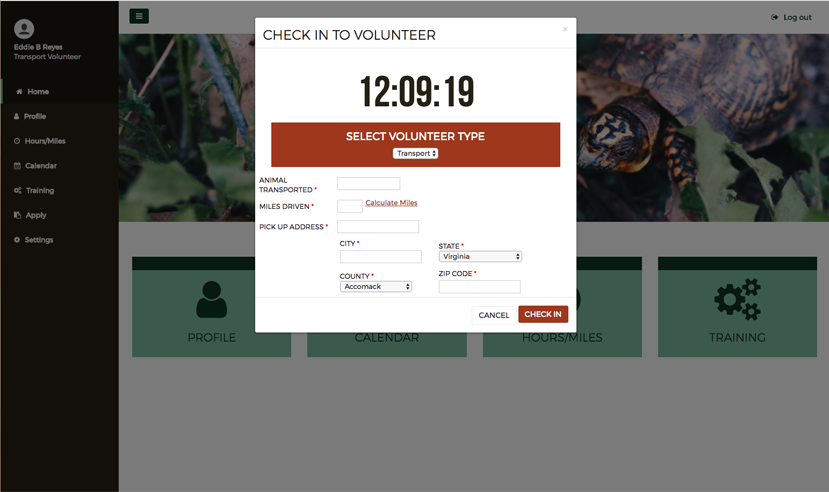Click the Hours/Miles clock sidebar icon

[17, 141]
